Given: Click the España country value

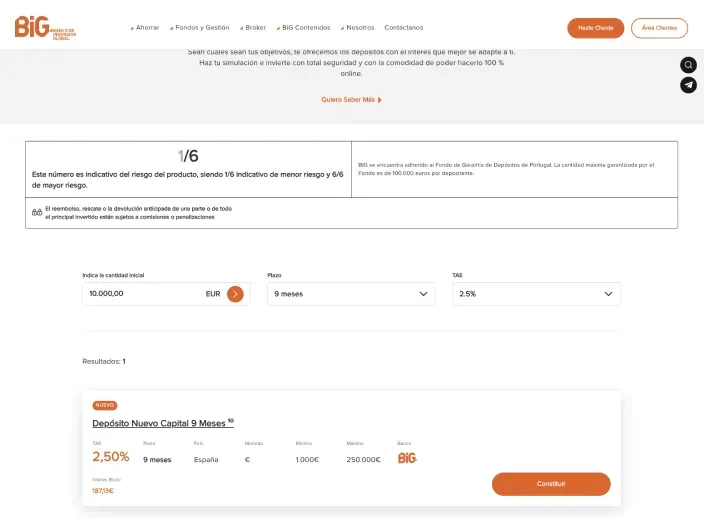Looking at the screenshot, I should pyautogui.click(x=206, y=460).
